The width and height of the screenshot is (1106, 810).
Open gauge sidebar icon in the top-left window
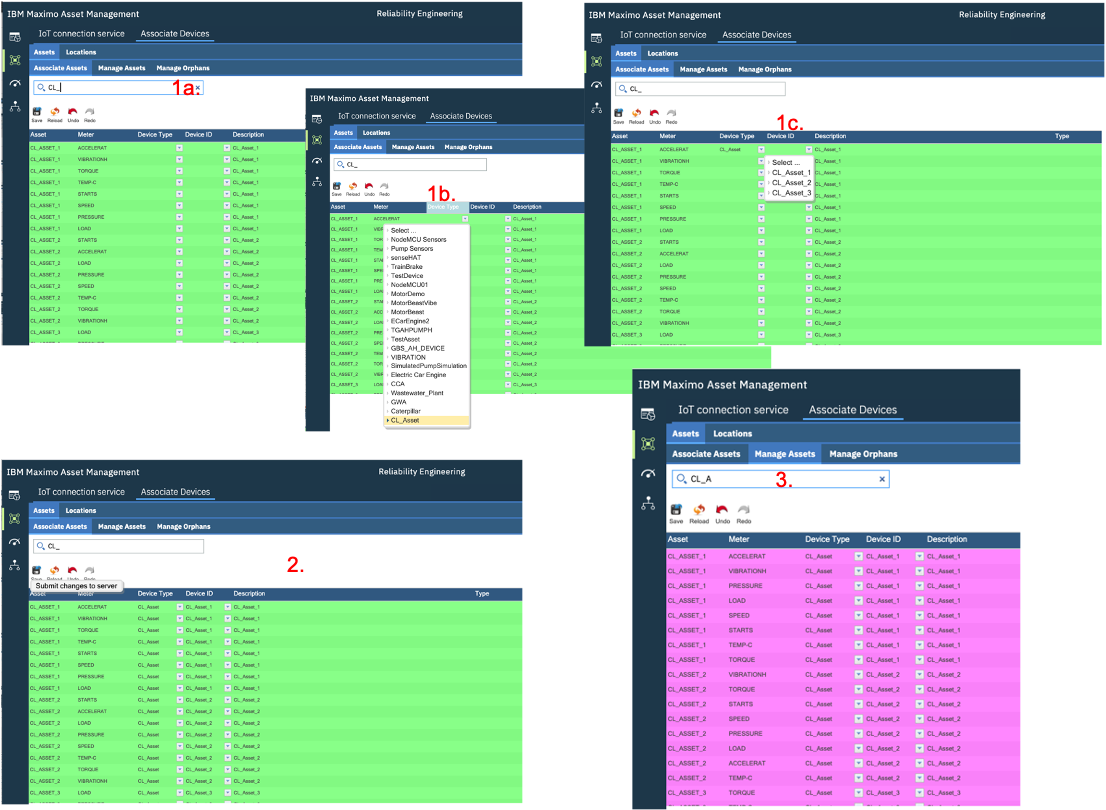tap(15, 83)
